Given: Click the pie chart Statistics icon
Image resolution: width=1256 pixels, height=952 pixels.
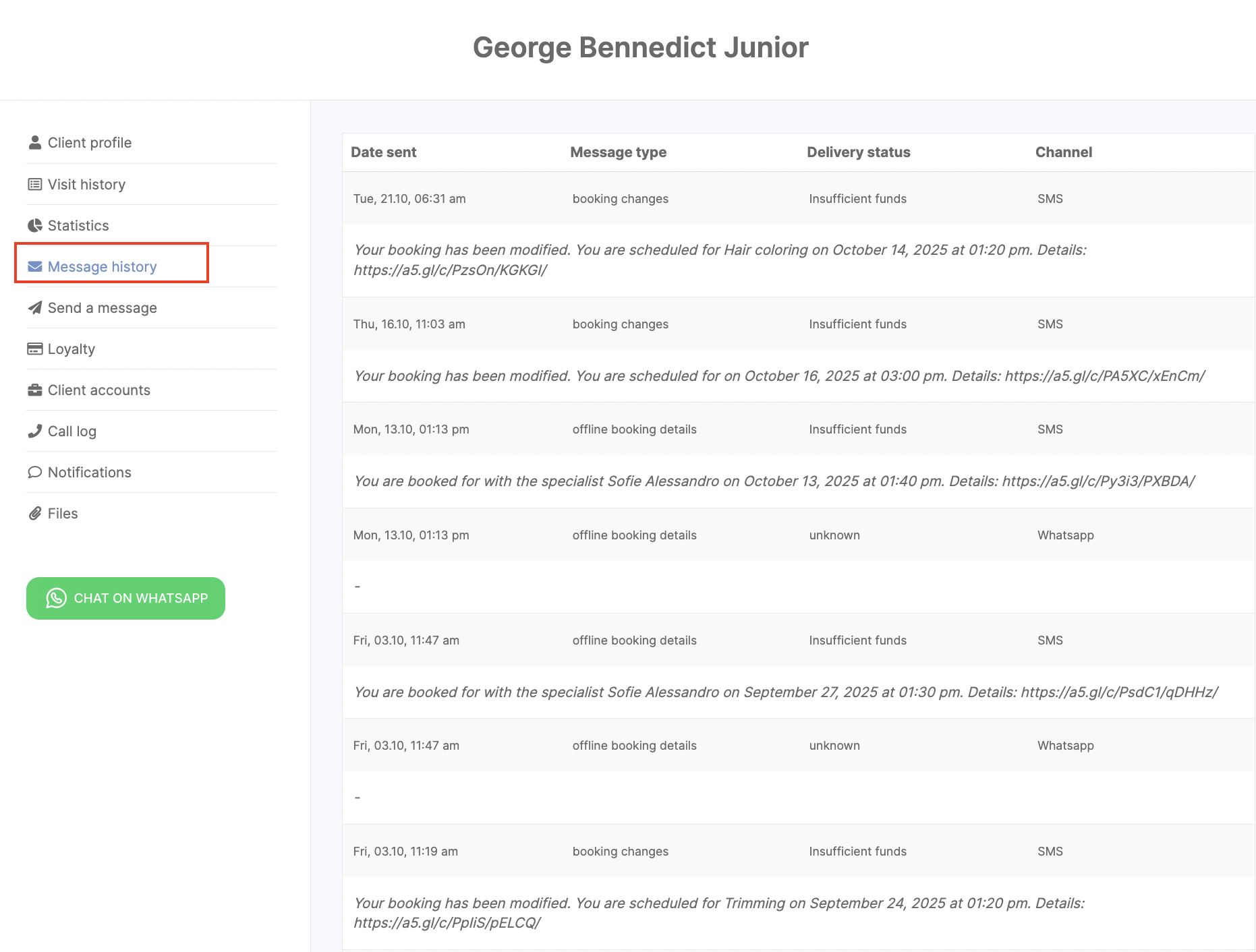Looking at the screenshot, I should click(35, 226).
